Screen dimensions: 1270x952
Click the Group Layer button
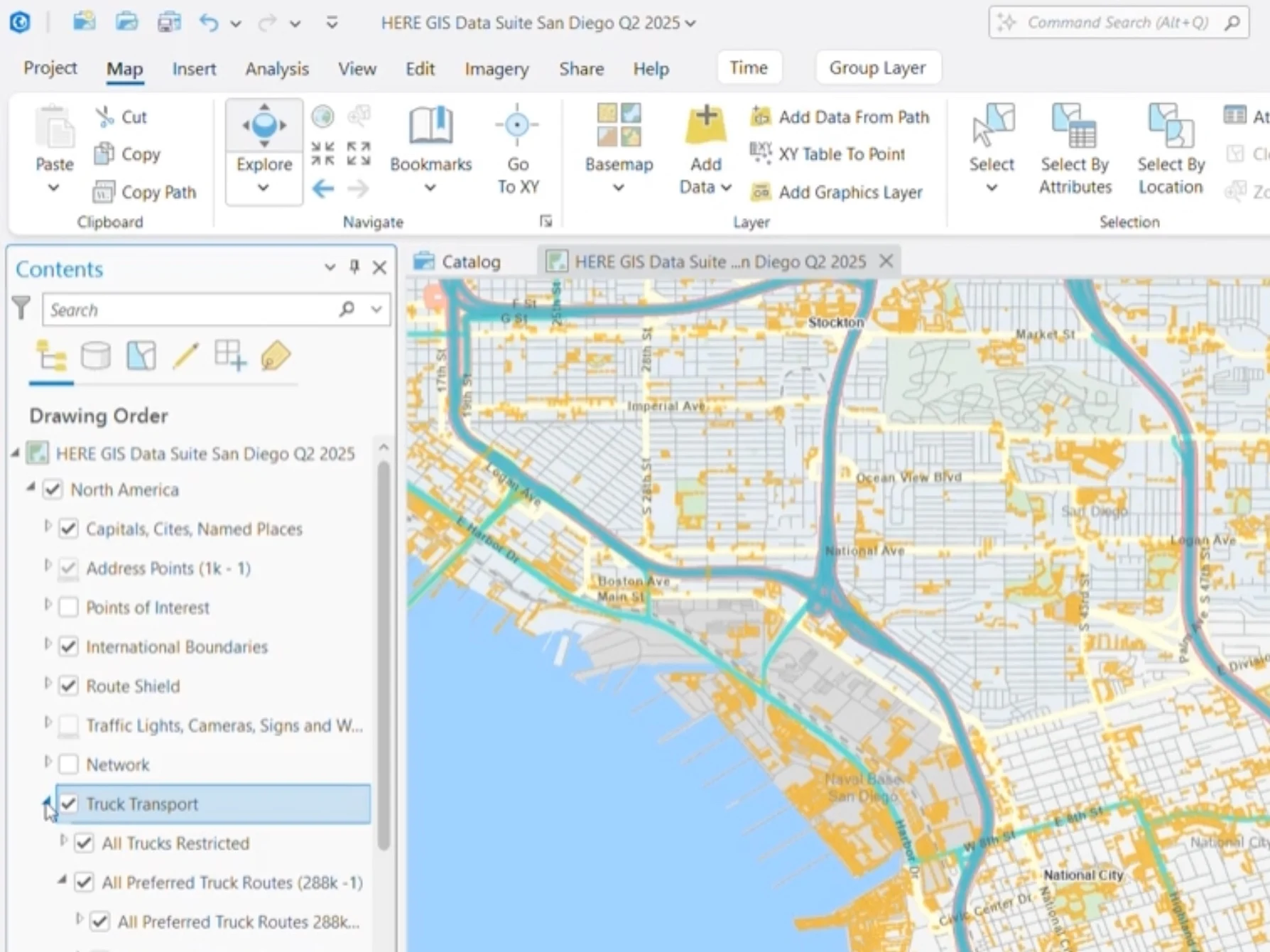pos(878,67)
